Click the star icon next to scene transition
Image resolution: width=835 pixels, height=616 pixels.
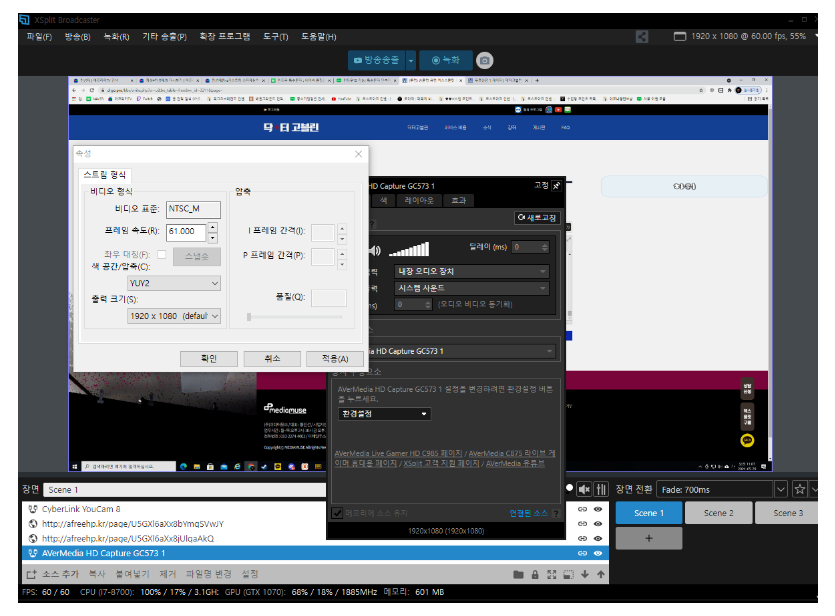tap(799, 489)
